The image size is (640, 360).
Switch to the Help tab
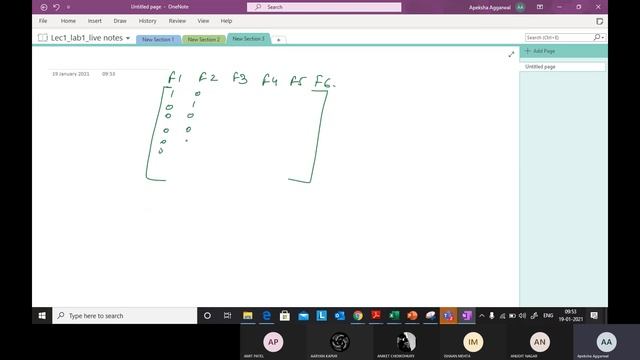226,21
